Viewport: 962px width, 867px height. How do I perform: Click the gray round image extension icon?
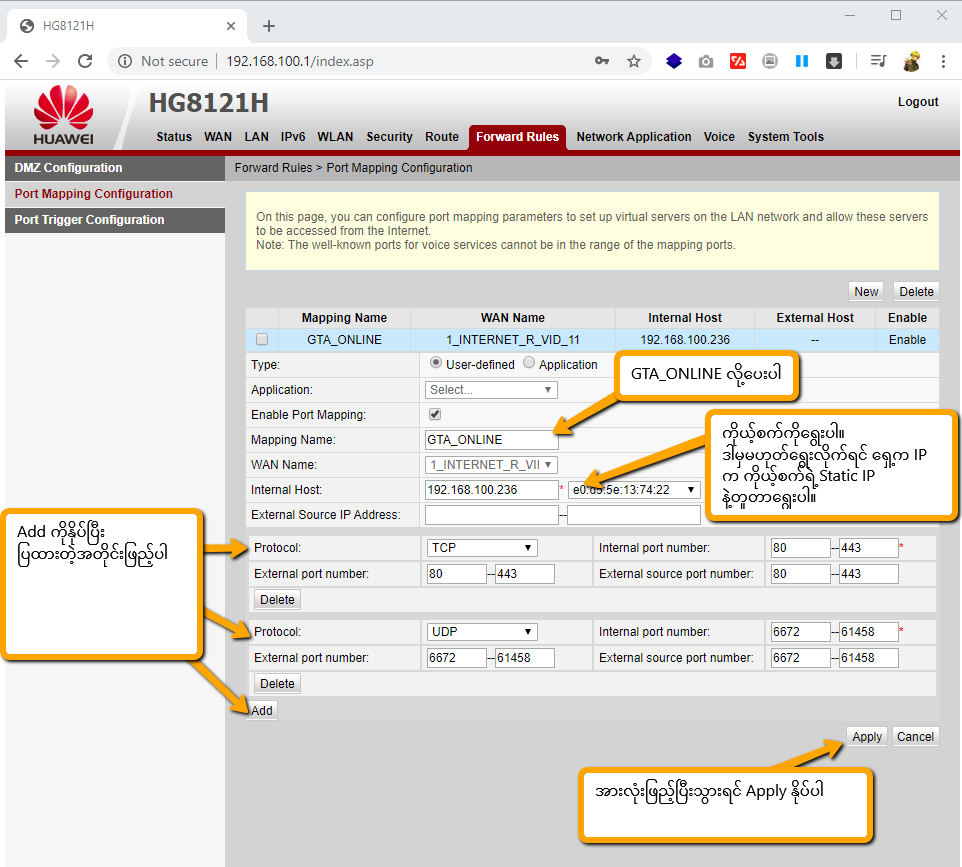770,61
